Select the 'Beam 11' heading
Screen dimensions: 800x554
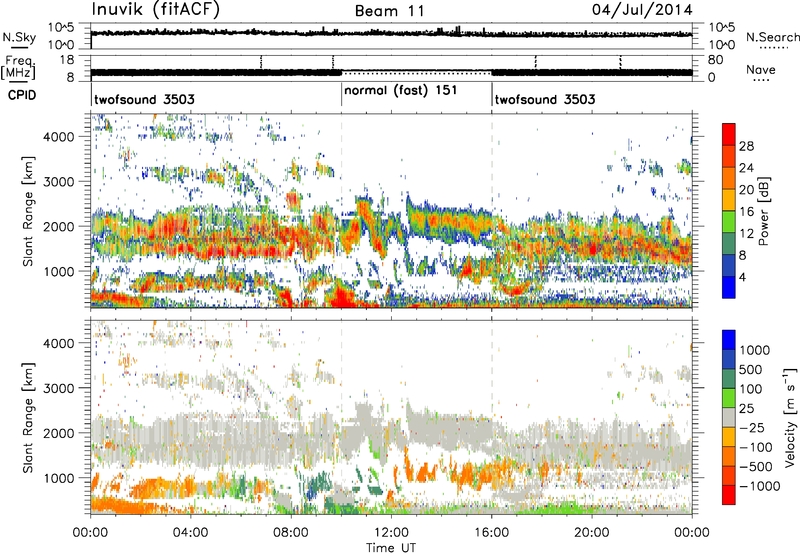tap(390, 11)
